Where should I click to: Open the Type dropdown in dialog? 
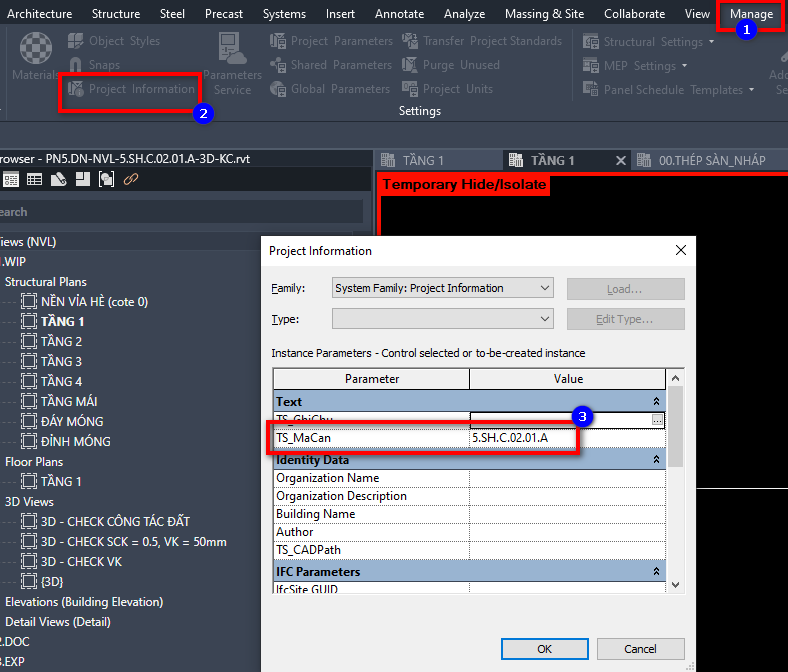click(x=442, y=319)
